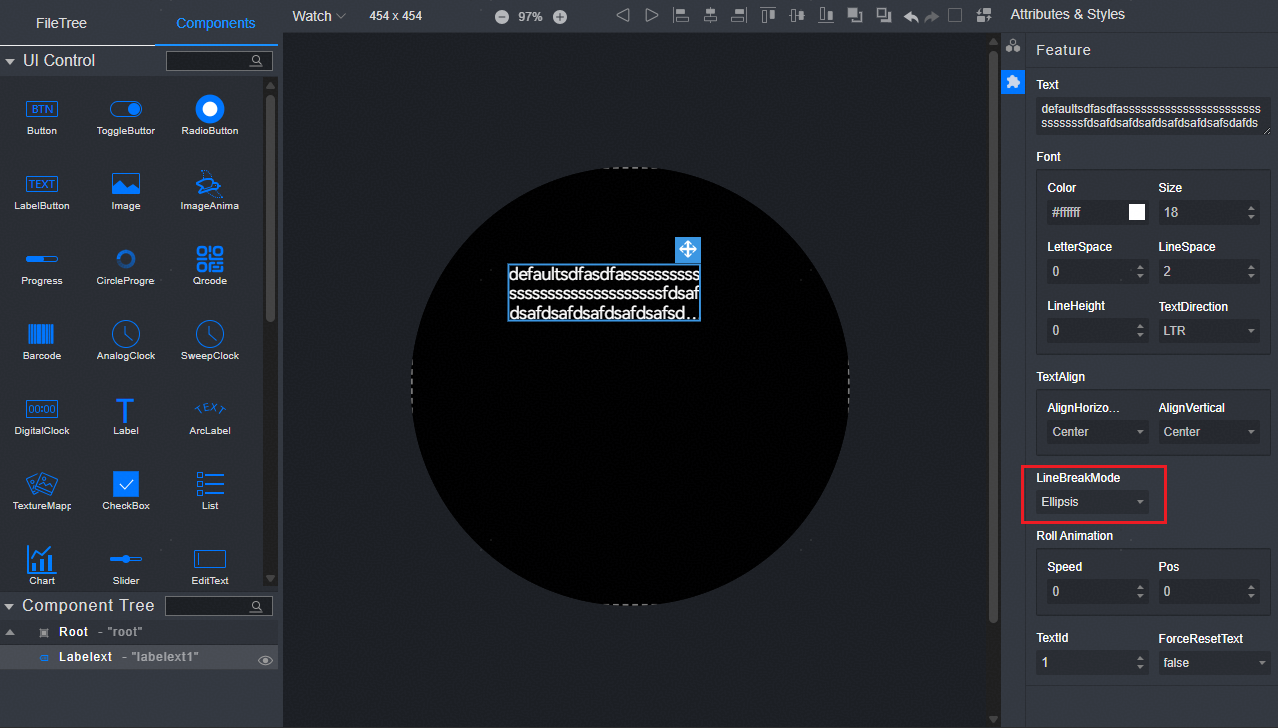Screen dimensions: 1278x728
Task: Choose the ArcLabel component
Action: (210, 410)
